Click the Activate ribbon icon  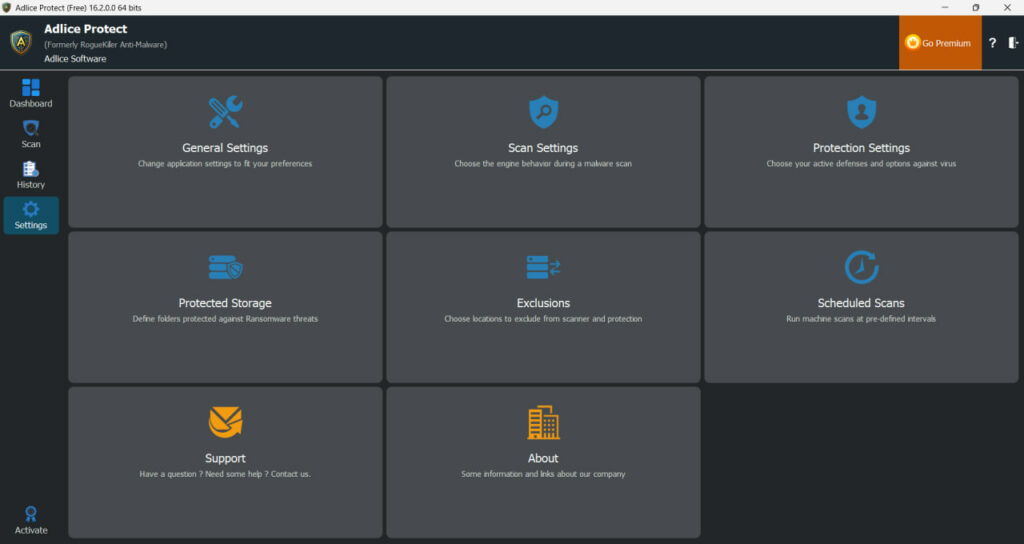[x=31, y=513]
